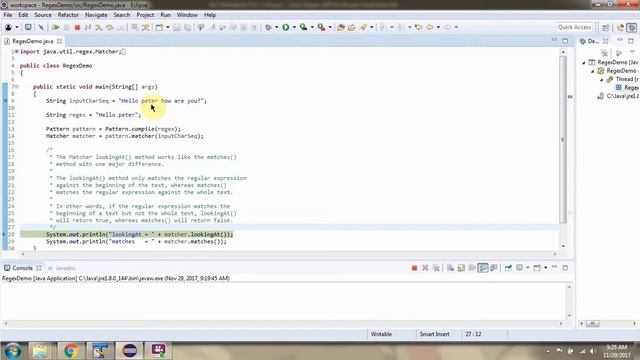Open the Source menu
This screenshot has height=360, width=640.
(43, 15)
